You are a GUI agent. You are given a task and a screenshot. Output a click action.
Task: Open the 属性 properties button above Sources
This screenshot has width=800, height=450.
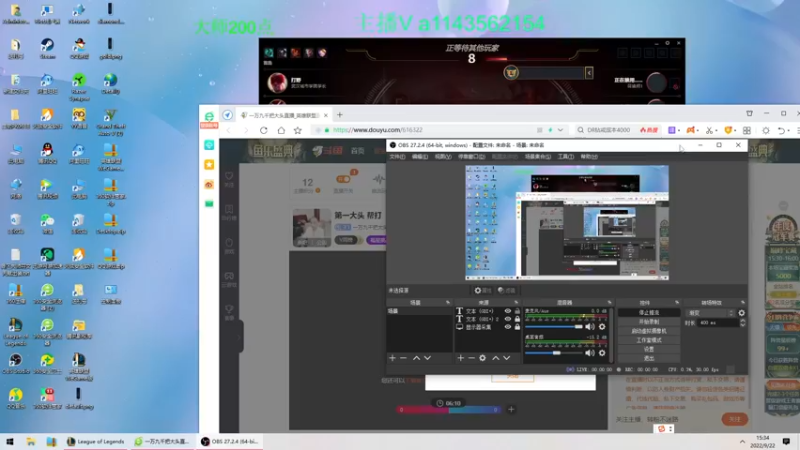[x=482, y=290]
